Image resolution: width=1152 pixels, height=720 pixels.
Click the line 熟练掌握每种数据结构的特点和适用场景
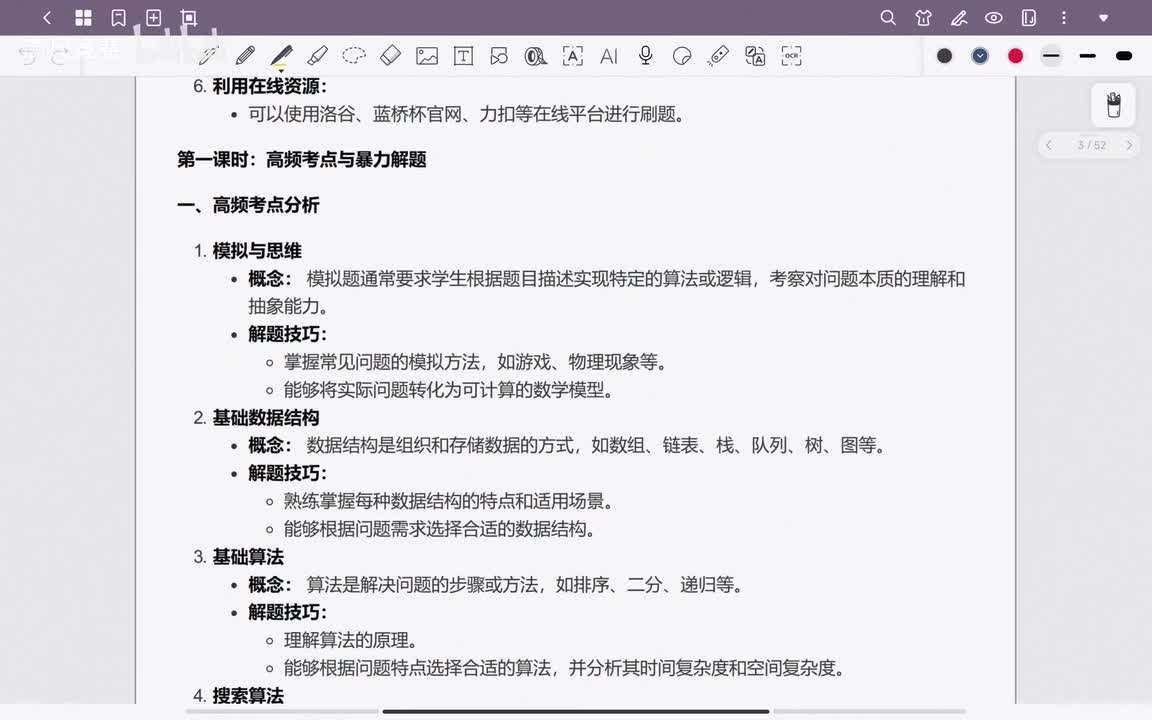448,501
